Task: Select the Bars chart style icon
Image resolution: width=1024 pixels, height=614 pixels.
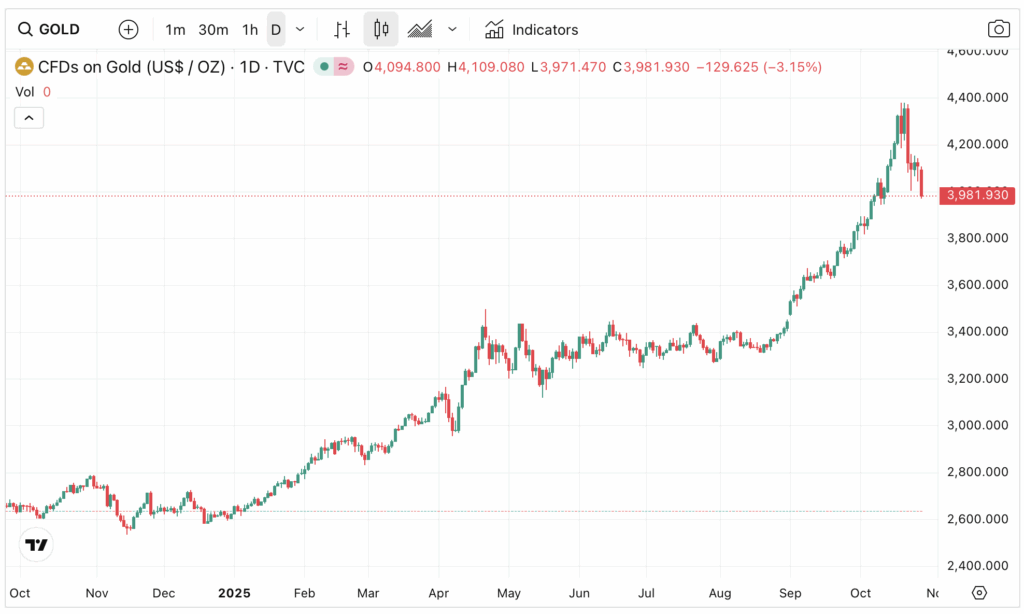Action: pyautogui.click(x=342, y=29)
